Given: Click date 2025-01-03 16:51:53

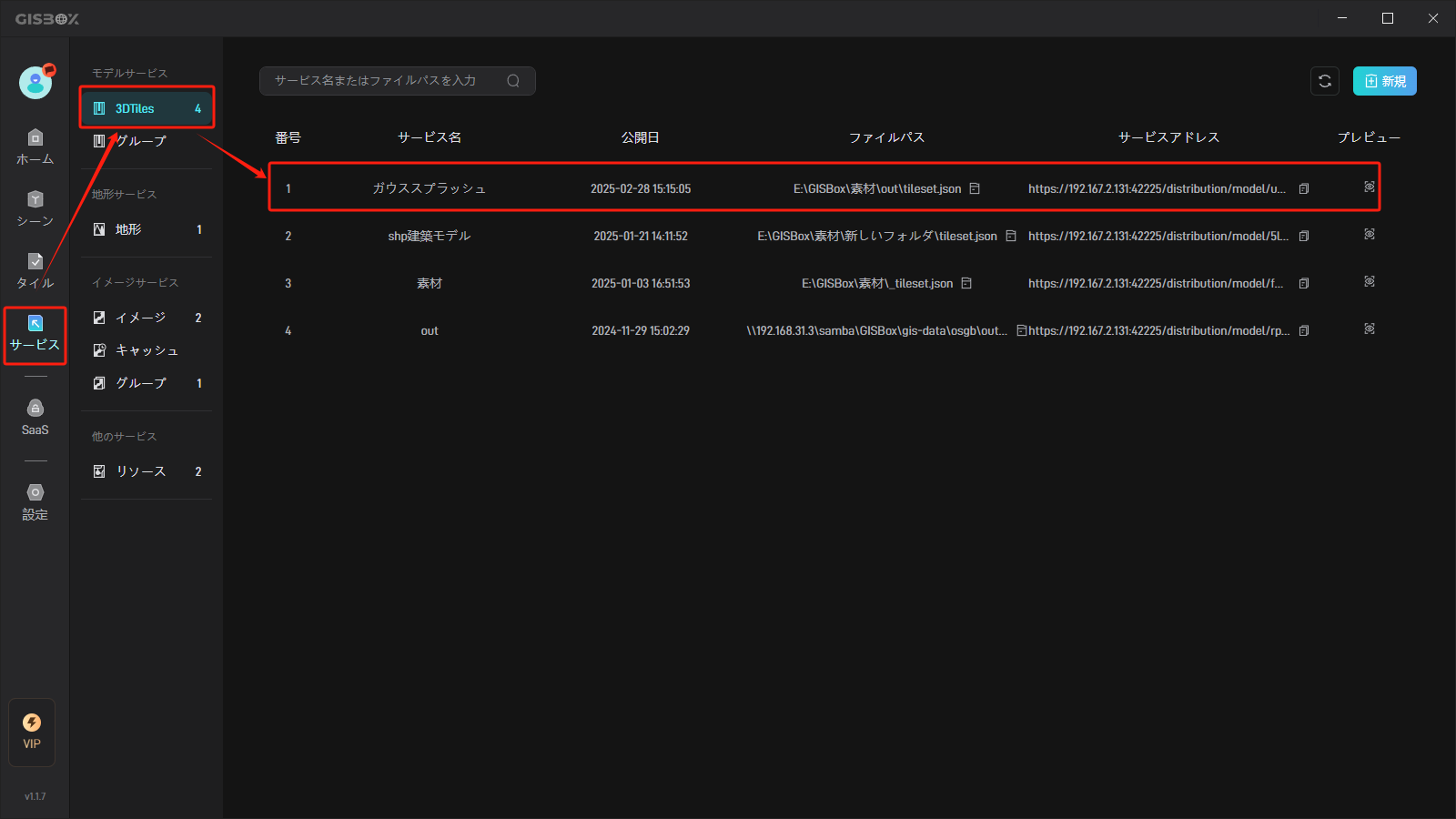Looking at the screenshot, I should (641, 283).
